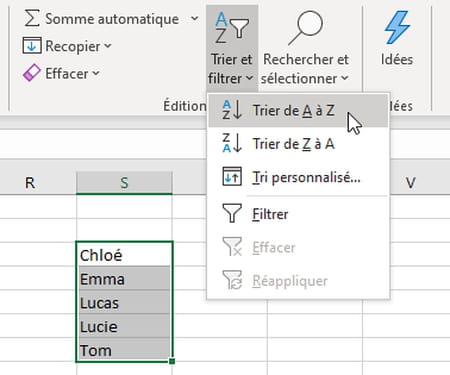
Task: Click the Recopier fill-down icon
Action: click(32, 46)
